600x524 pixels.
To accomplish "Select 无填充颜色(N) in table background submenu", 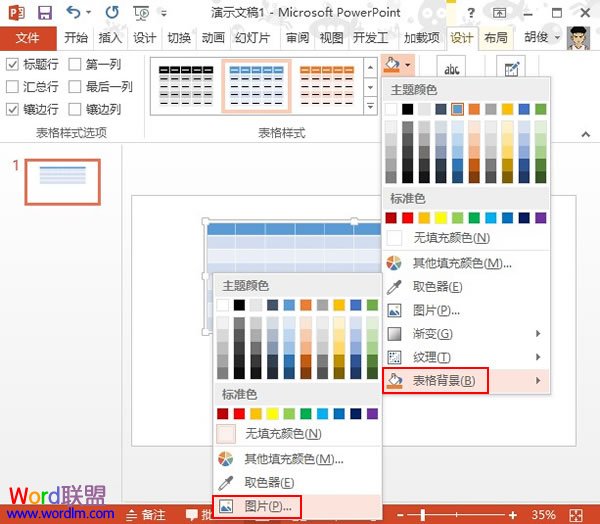I will 297,434.
